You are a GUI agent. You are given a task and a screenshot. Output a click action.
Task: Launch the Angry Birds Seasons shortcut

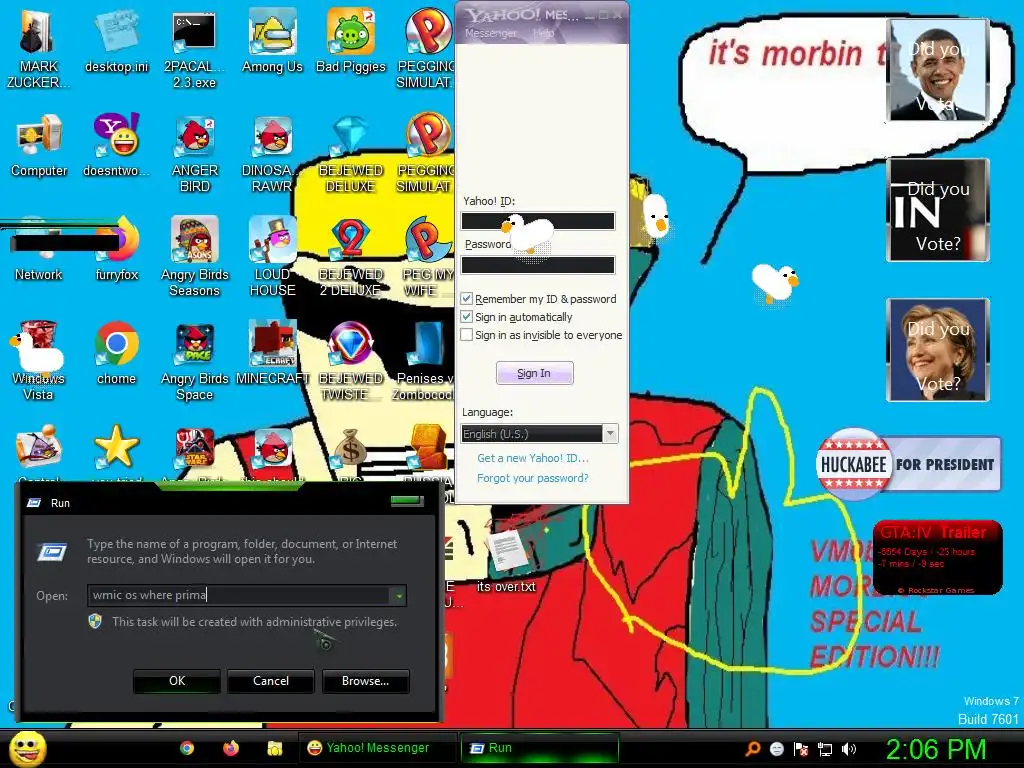(194, 257)
